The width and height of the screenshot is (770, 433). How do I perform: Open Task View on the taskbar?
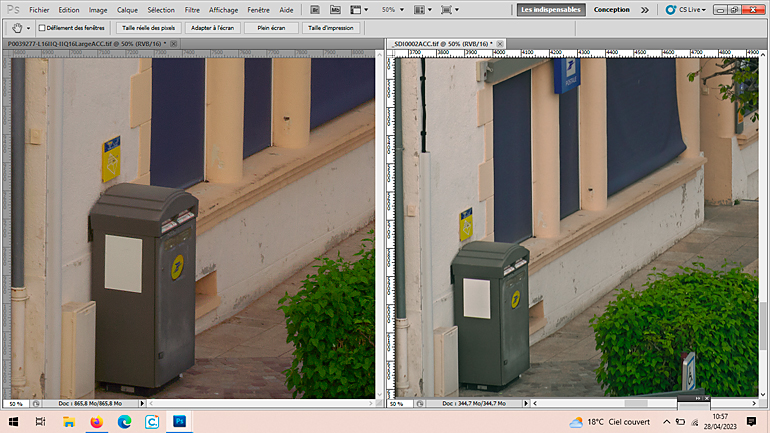pos(41,422)
